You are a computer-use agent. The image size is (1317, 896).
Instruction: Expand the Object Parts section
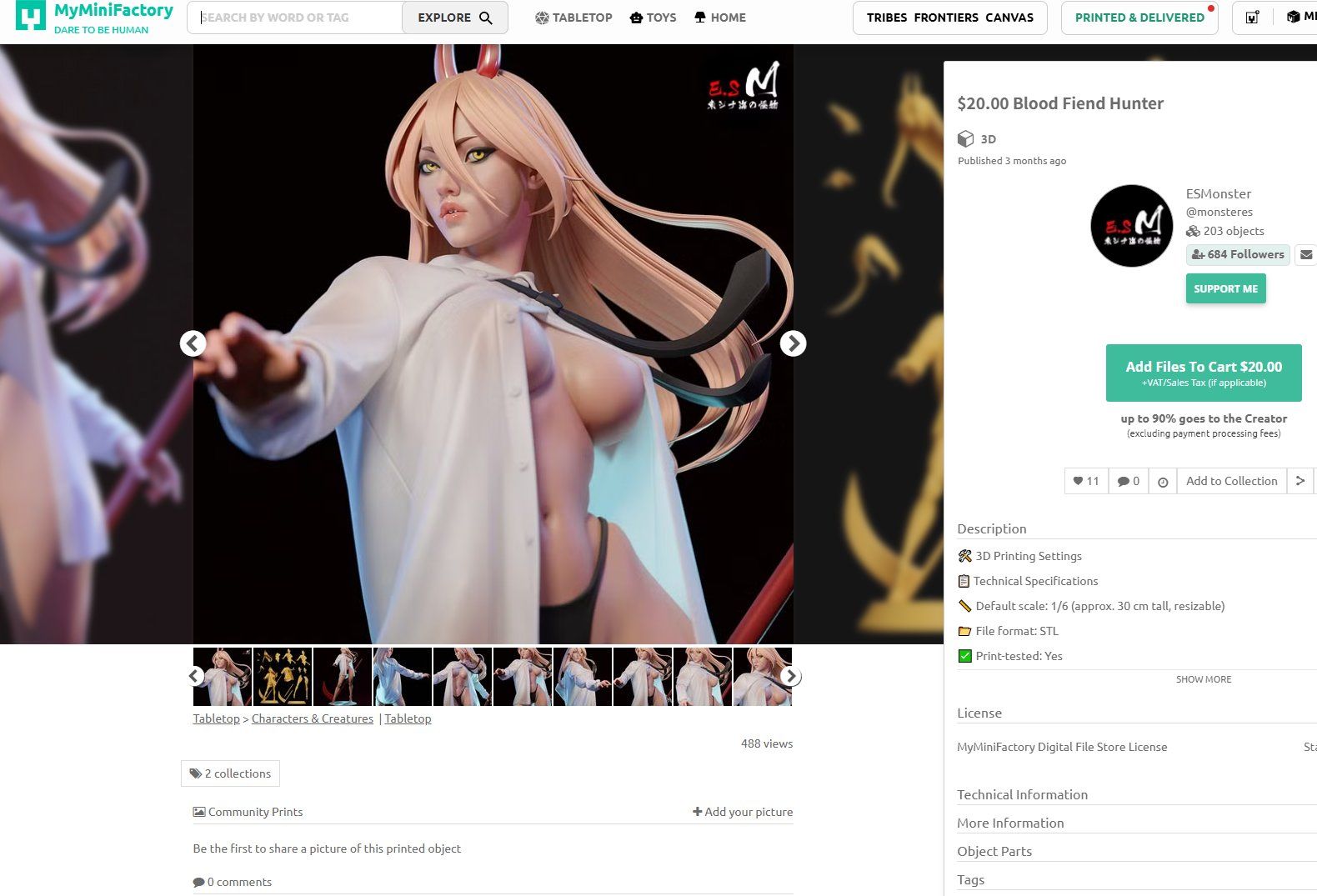(994, 851)
